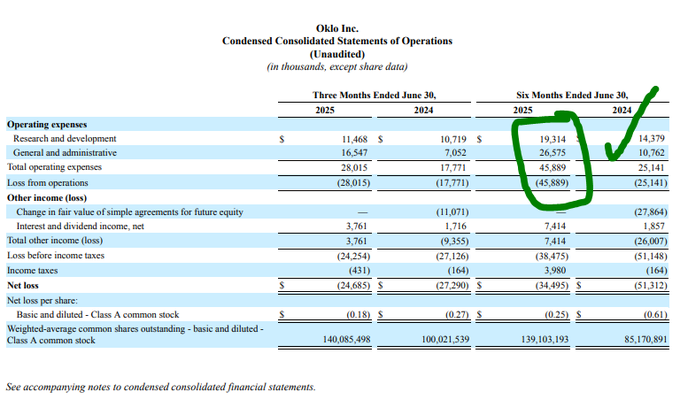The image size is (680, 415).
Task: Click per-share loss value (0.61)
Action: [655, 315]
